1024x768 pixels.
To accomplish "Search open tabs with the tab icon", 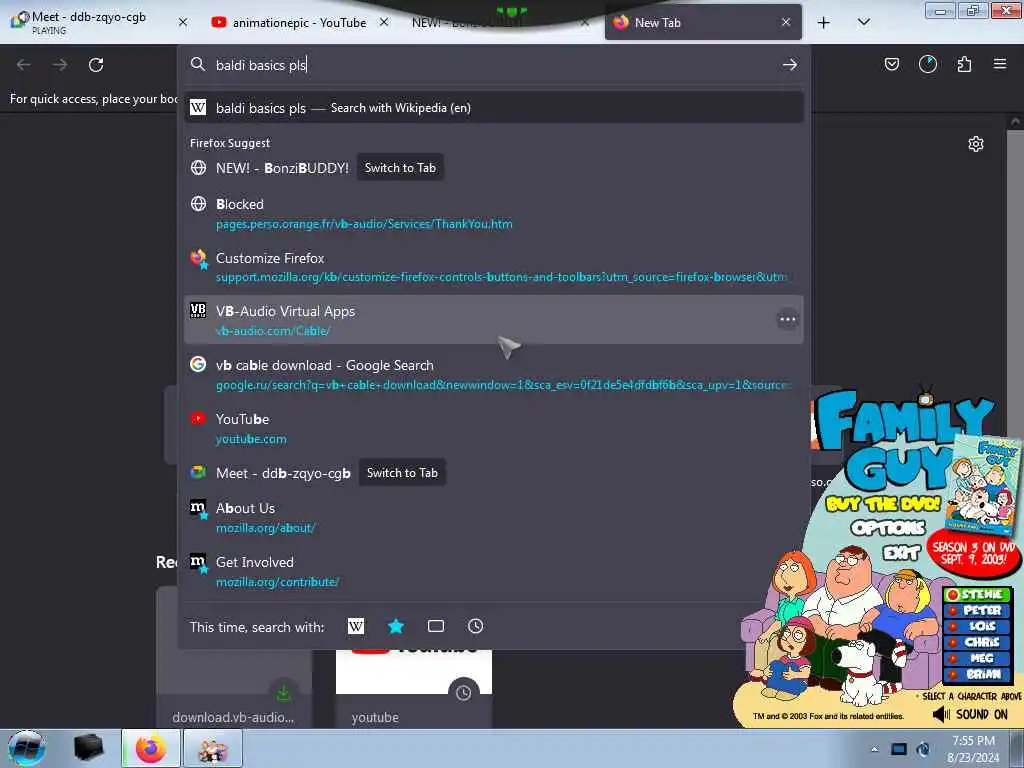I will point(436,626).
